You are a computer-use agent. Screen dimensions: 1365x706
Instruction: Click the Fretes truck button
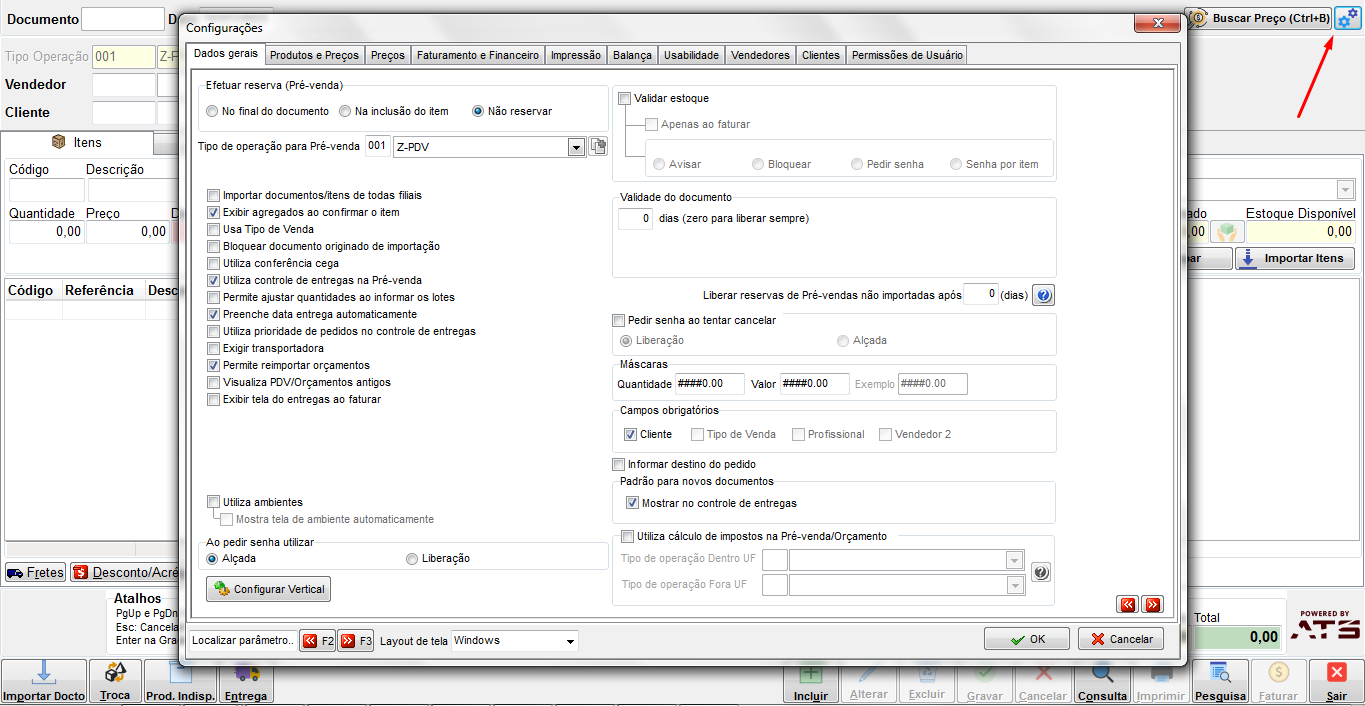coord(35,573)
